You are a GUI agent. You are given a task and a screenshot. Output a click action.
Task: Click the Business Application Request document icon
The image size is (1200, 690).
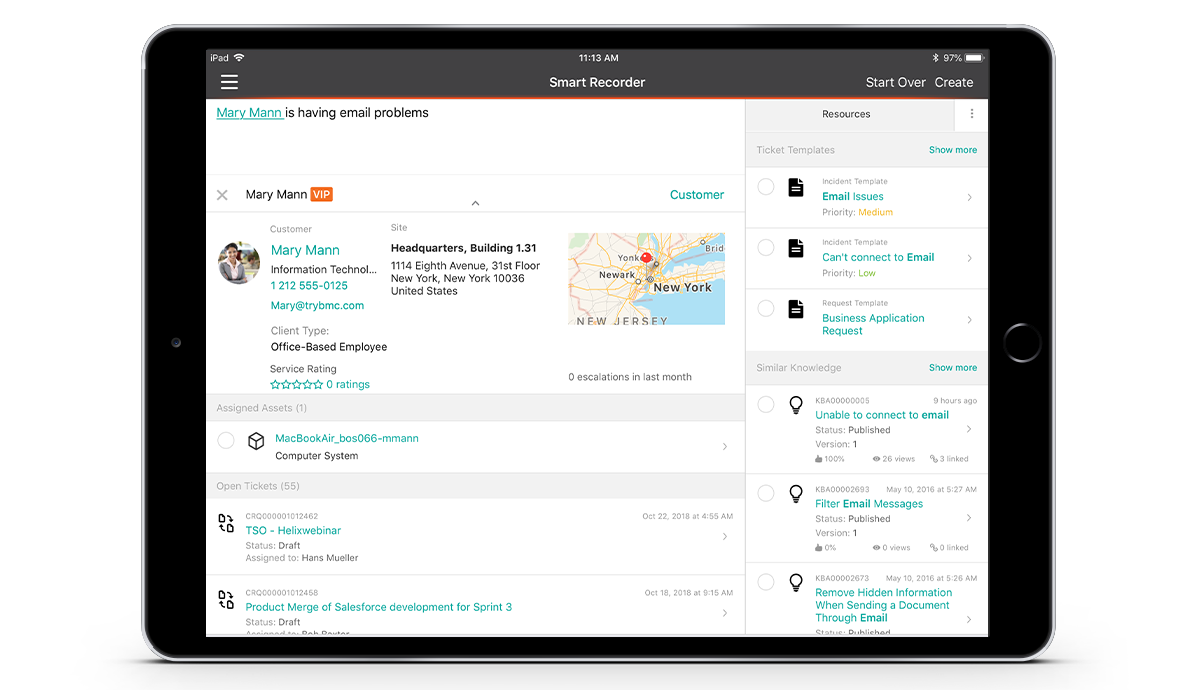[x=796, y=309]
